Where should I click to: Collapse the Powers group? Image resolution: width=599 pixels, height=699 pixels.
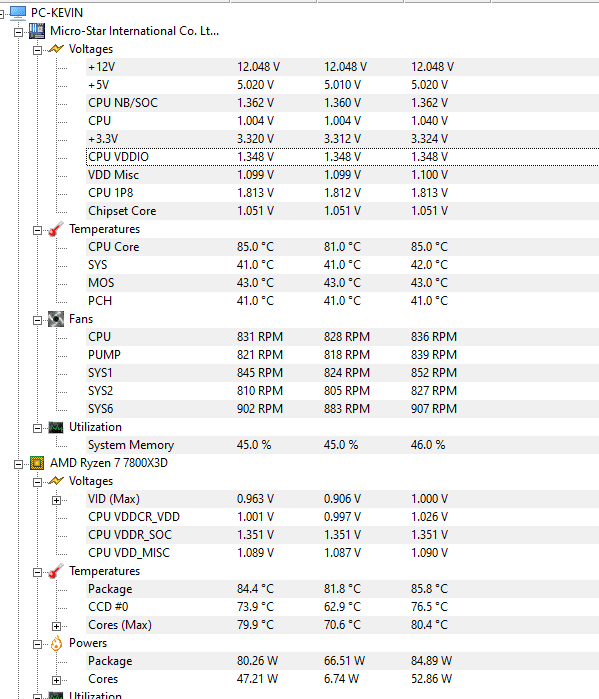click(37, 645)
